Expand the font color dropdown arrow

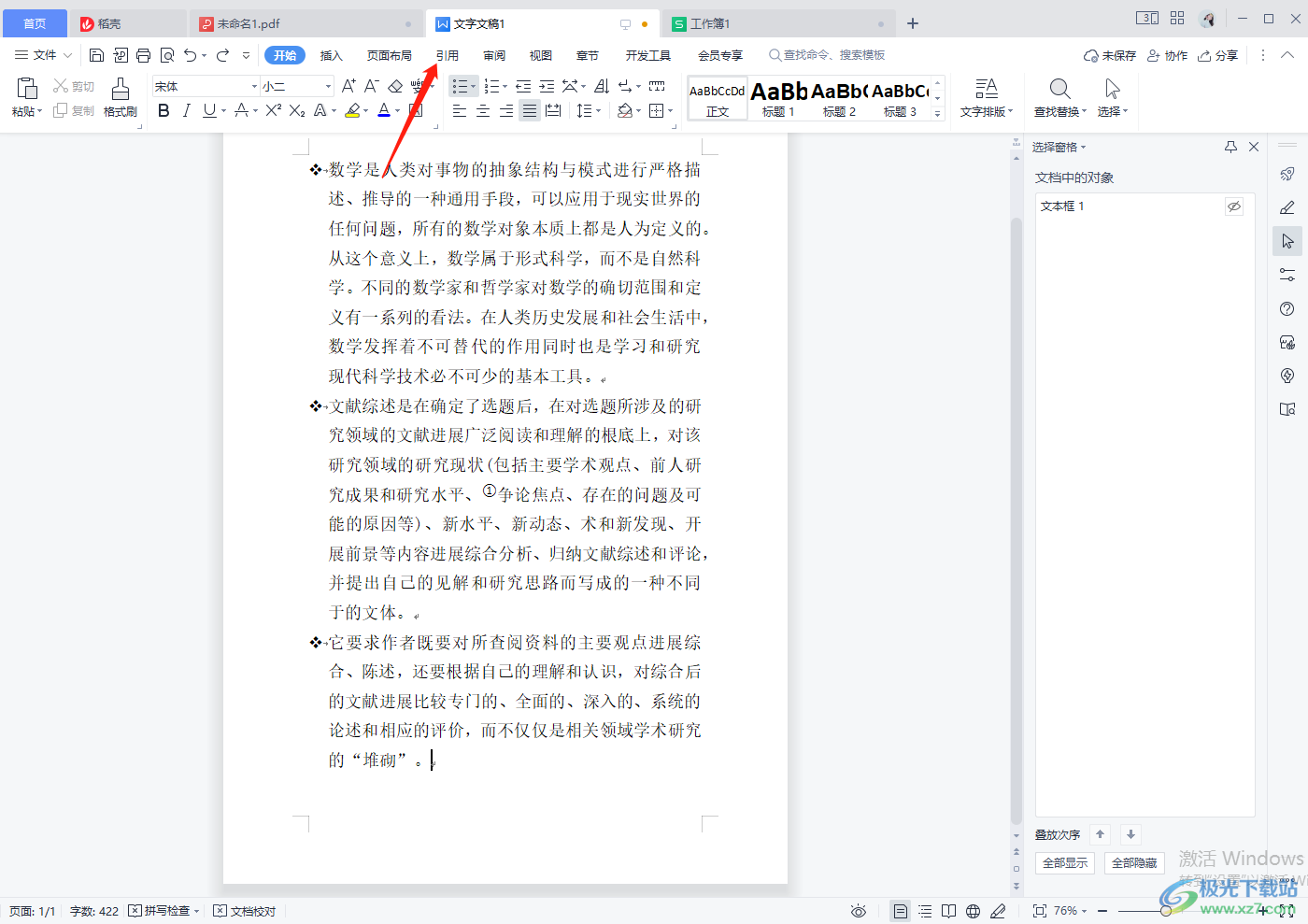(x=398, y=111)
